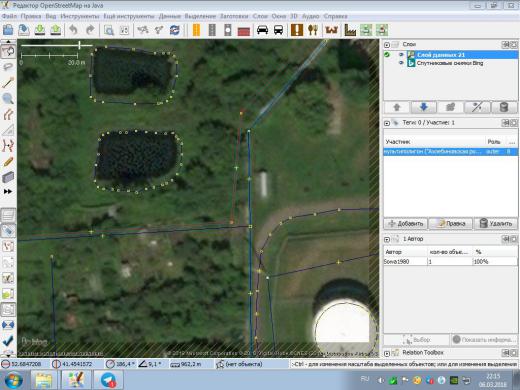Click the download map data icon
Viewport: 520px width, 390px height.
click(x=40, y=30)
